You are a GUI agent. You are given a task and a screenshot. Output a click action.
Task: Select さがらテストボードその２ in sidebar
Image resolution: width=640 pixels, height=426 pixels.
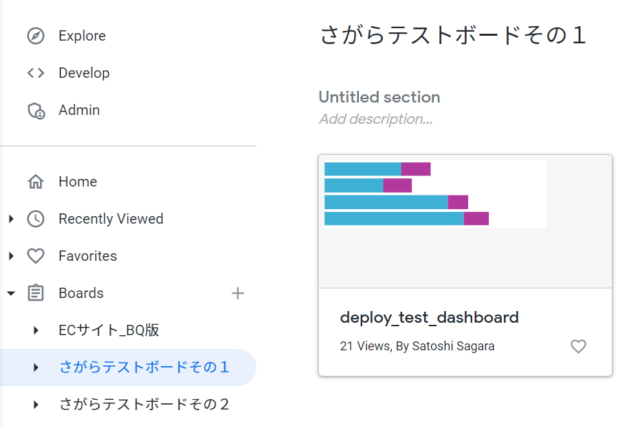coord(144,404)
